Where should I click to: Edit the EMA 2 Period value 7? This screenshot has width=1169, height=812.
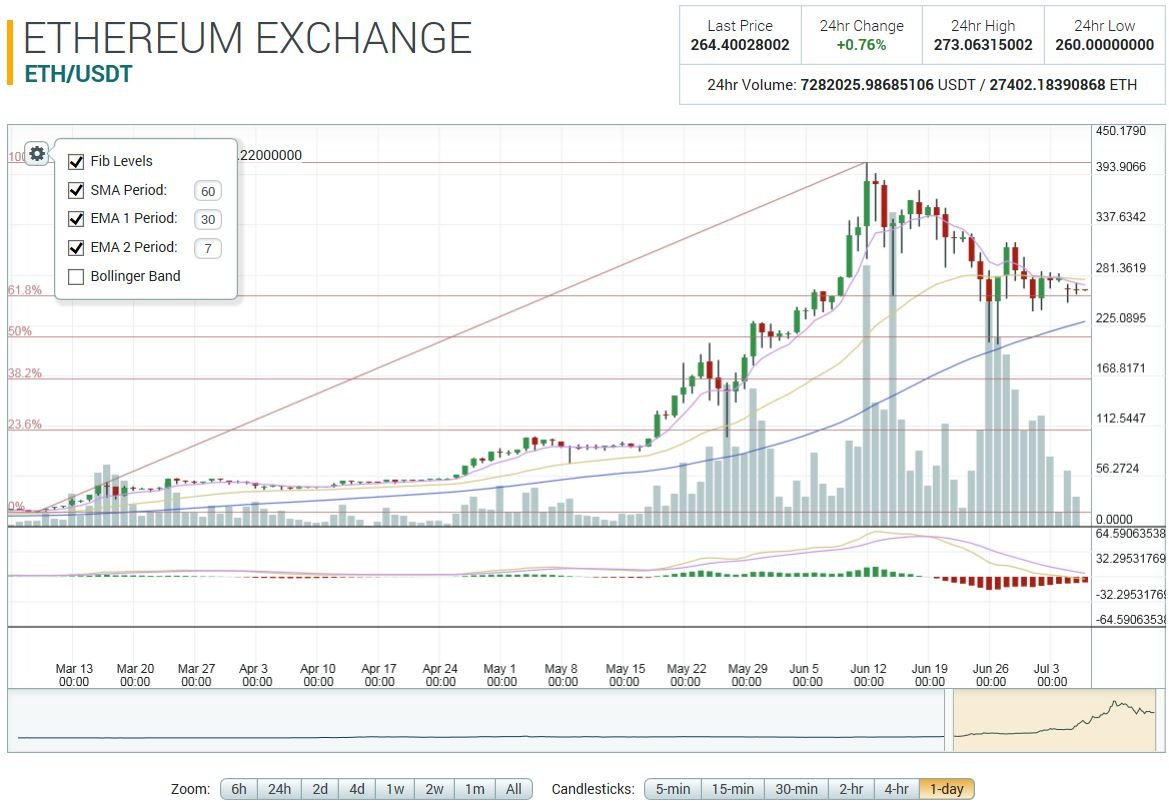208,248
